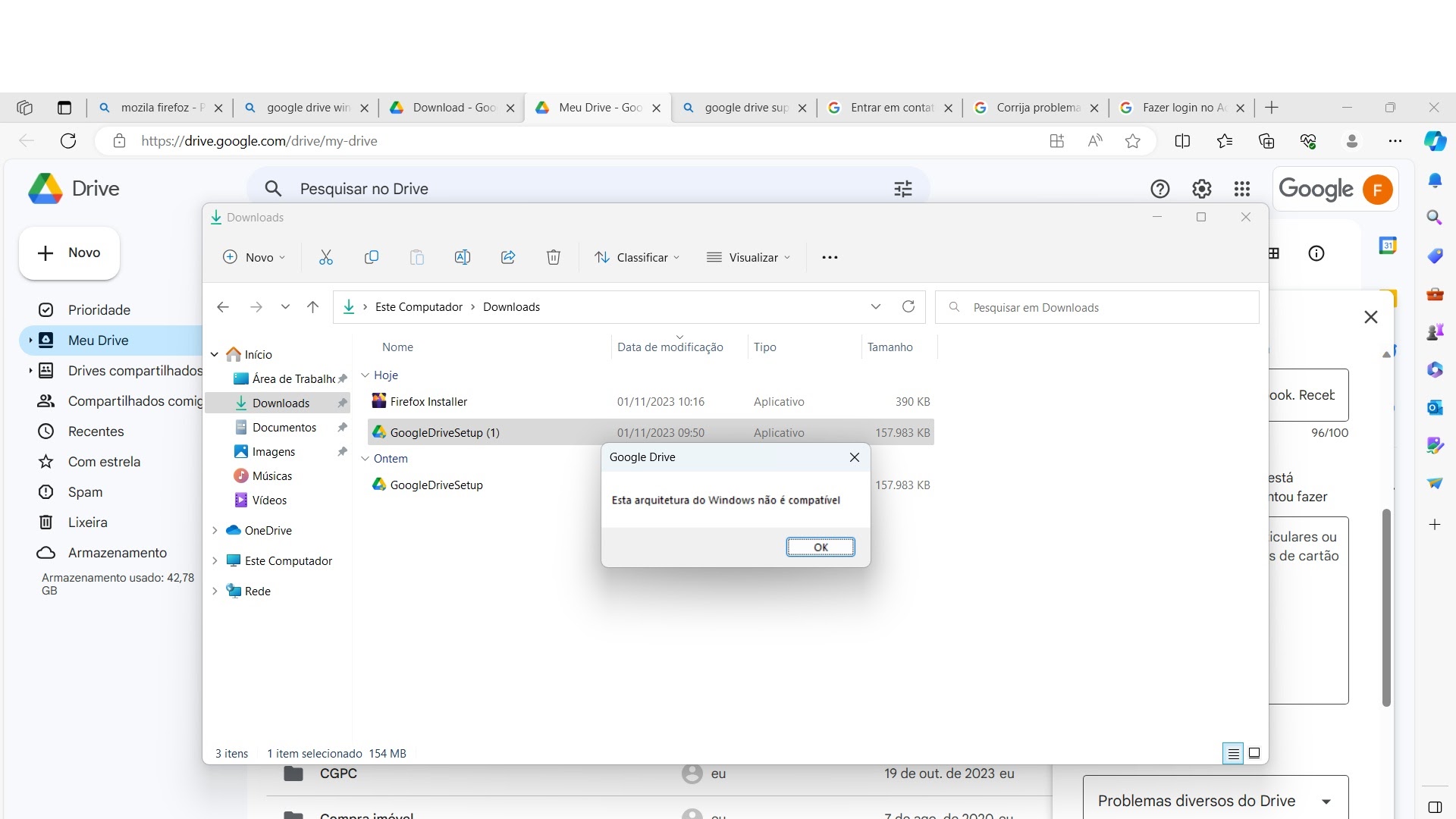Open the three-dots more options in Explorer
The image size is (1456, 819).
pyautogui.click(x=830, y=258)
